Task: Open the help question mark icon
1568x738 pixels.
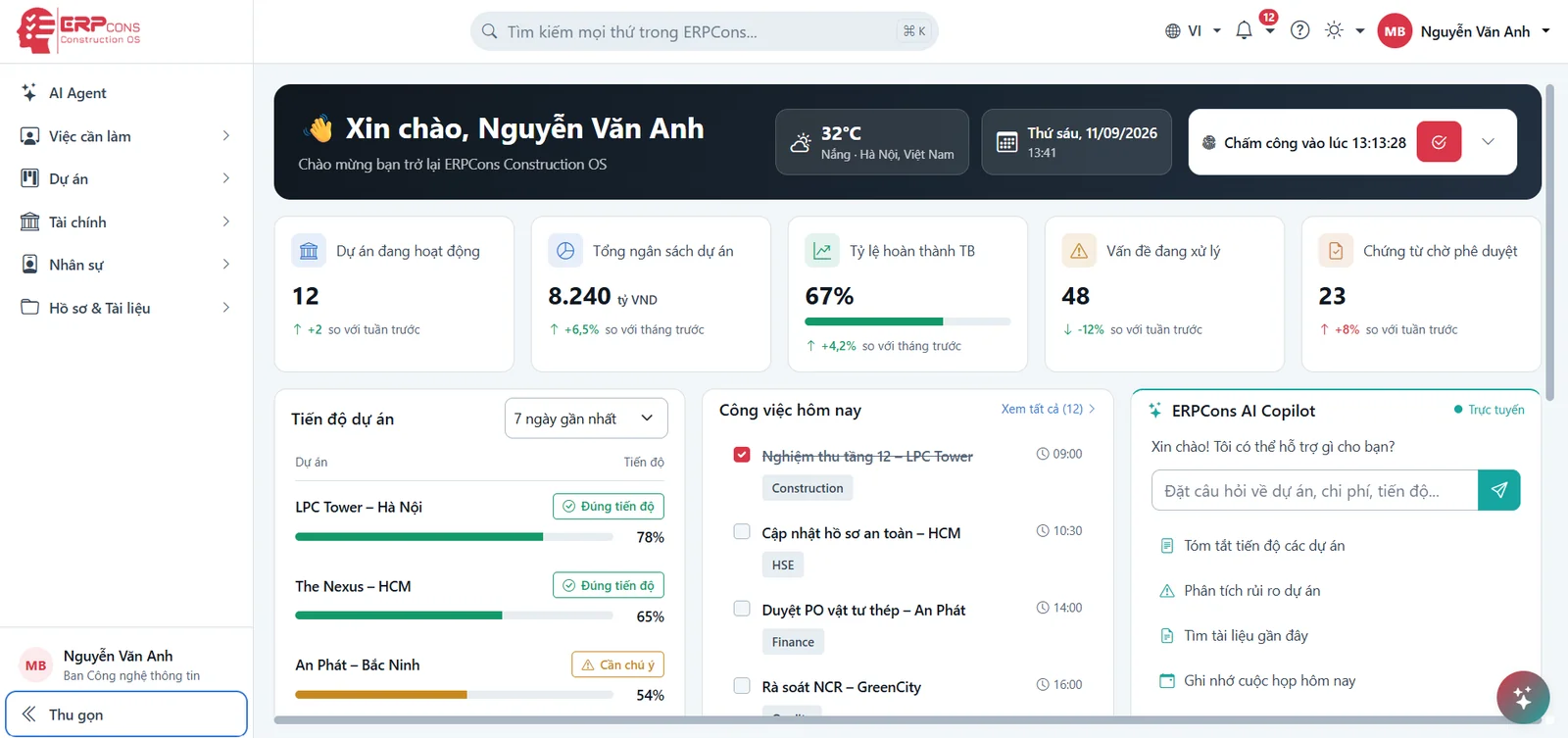Action: pyautogui.click(x=1299, y=30)
